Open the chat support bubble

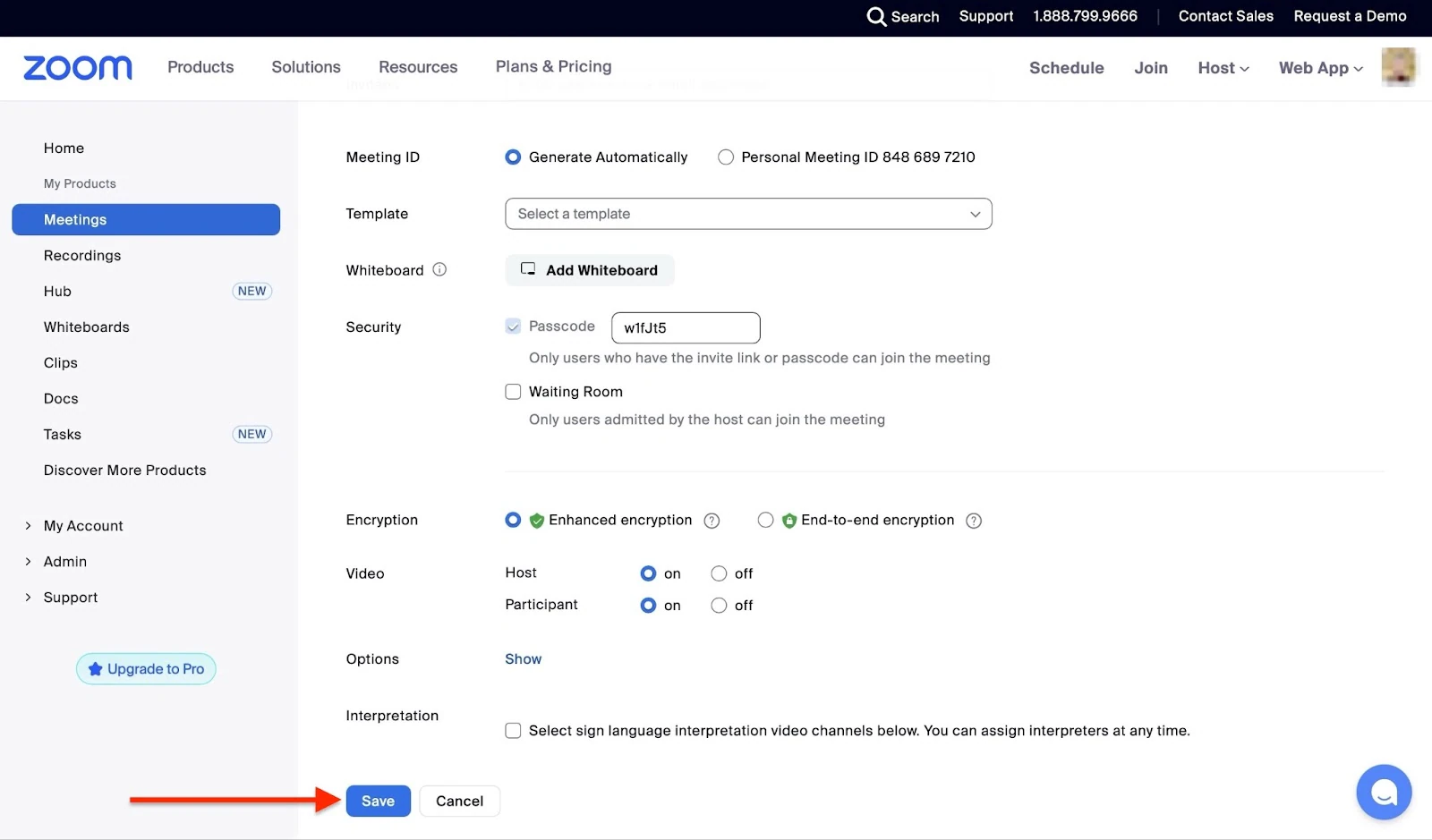(x=1384, y=792)
